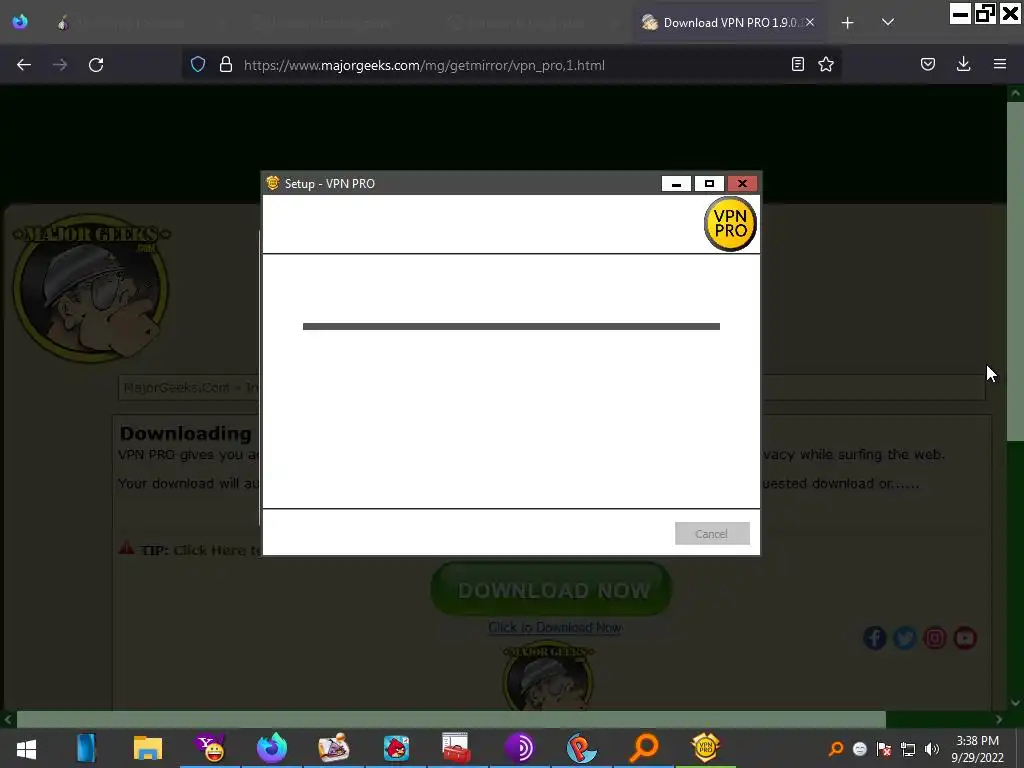
Task: Show site security lock information
Action: [226, 65]
